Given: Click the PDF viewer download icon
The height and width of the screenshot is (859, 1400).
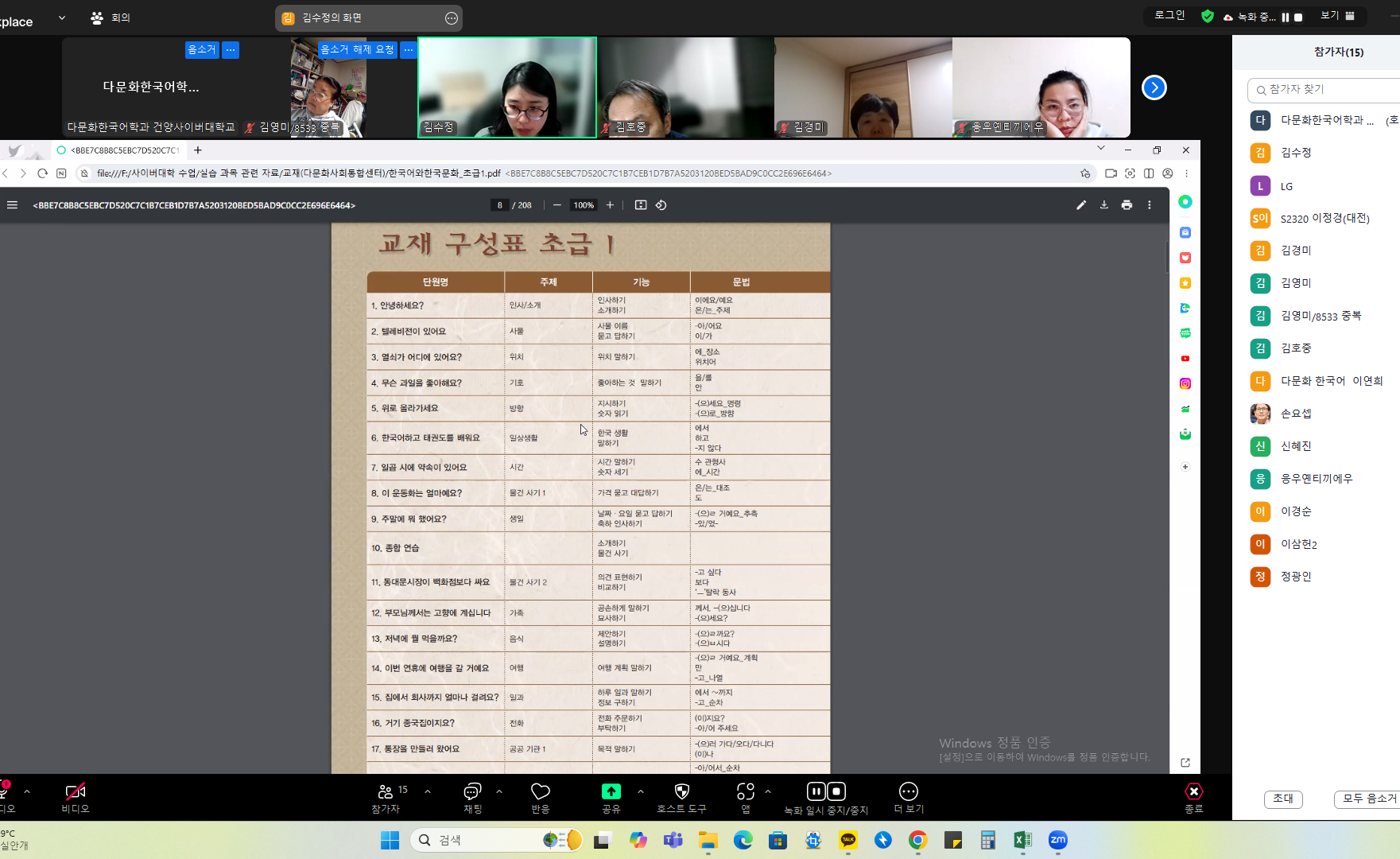Looking at the screenshot, I should pos(1103,205).
